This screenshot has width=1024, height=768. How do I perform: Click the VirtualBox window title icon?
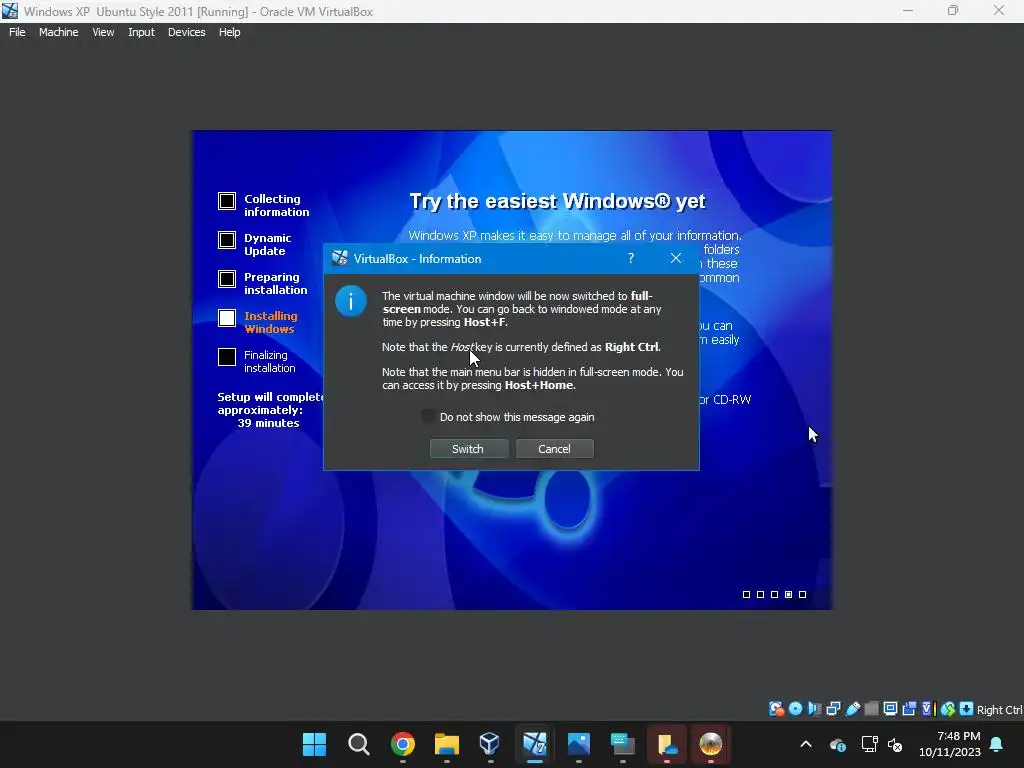(10, 11)
